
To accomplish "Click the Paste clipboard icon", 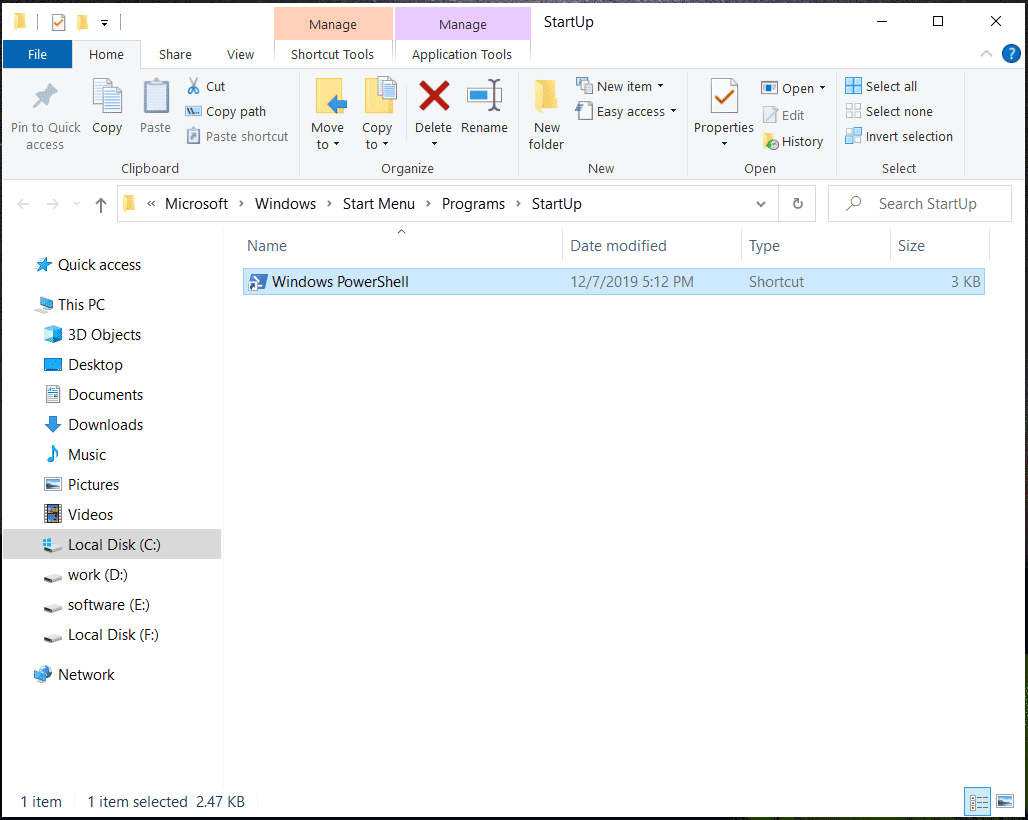I will click(x=156, y=96).
